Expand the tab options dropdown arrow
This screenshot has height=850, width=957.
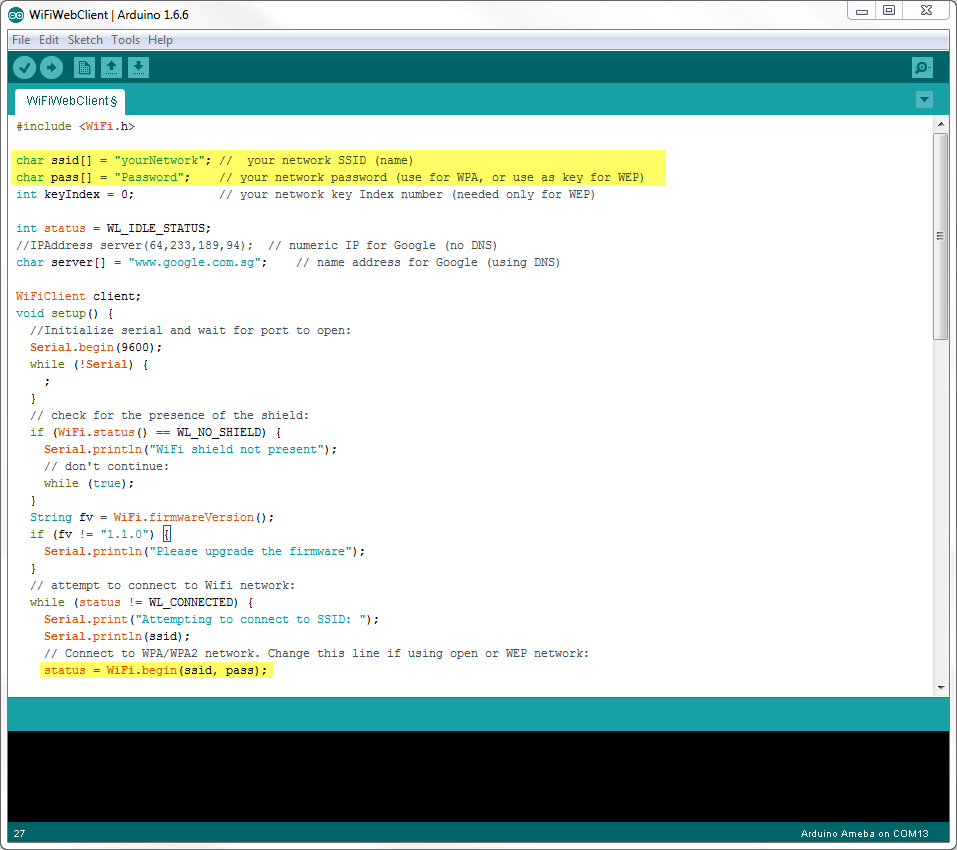point(924,100)
